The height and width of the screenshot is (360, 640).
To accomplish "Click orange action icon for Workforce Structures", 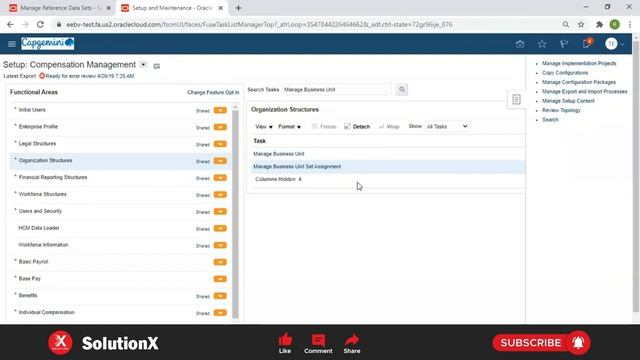I will tap(220, 195).
